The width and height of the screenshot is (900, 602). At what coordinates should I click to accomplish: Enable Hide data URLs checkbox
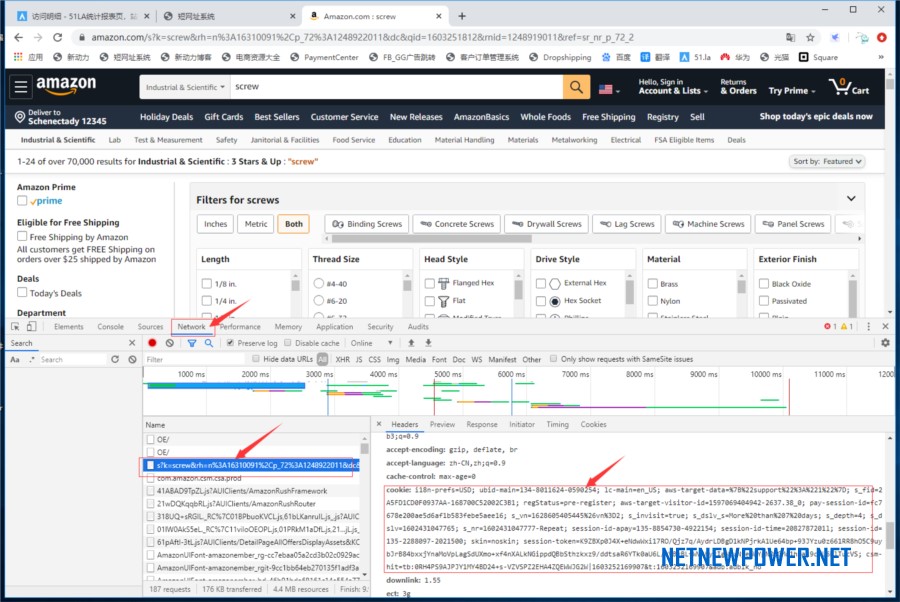point(256,359)
